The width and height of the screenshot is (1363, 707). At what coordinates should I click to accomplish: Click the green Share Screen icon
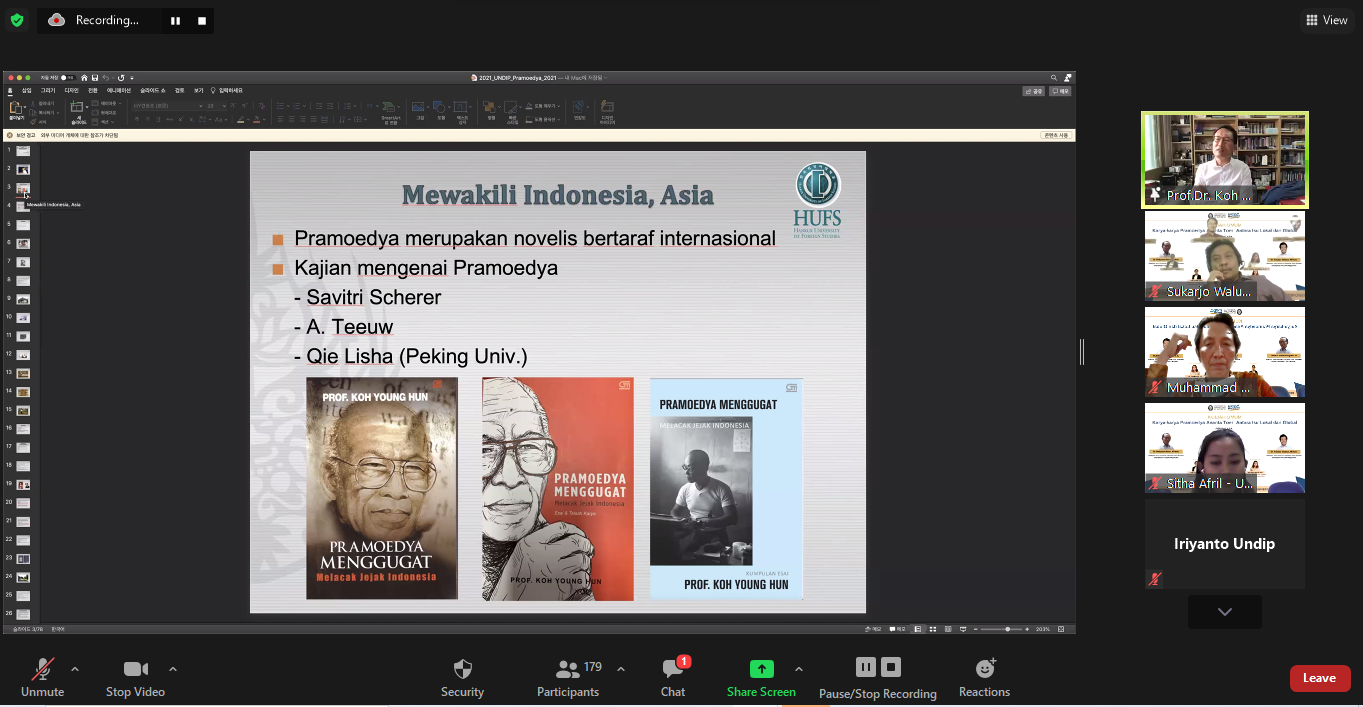(761, 669)
